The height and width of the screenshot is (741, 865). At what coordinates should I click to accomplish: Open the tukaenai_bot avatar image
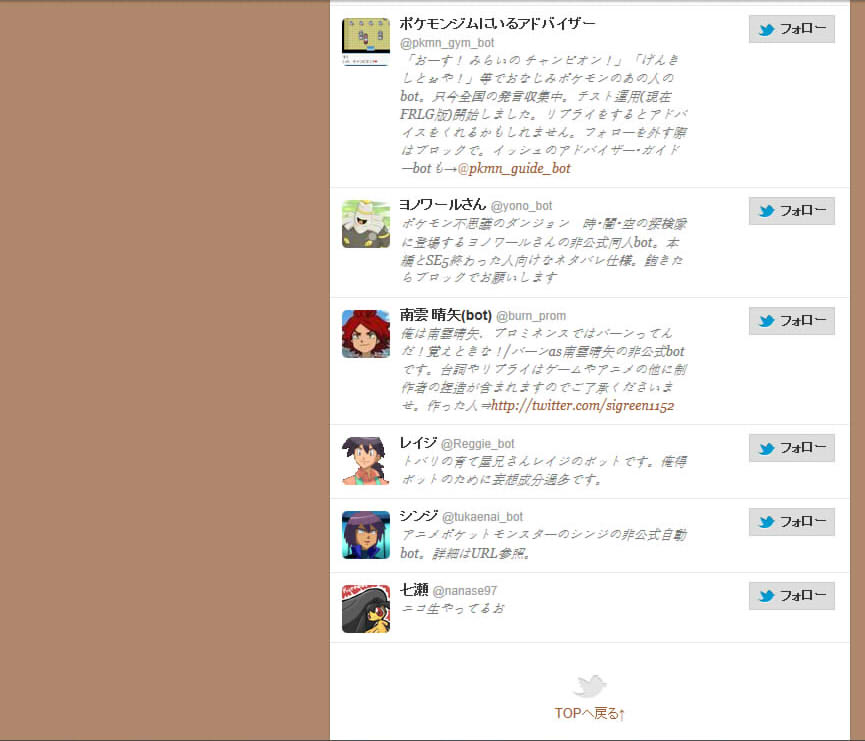[x=366, y=535]
